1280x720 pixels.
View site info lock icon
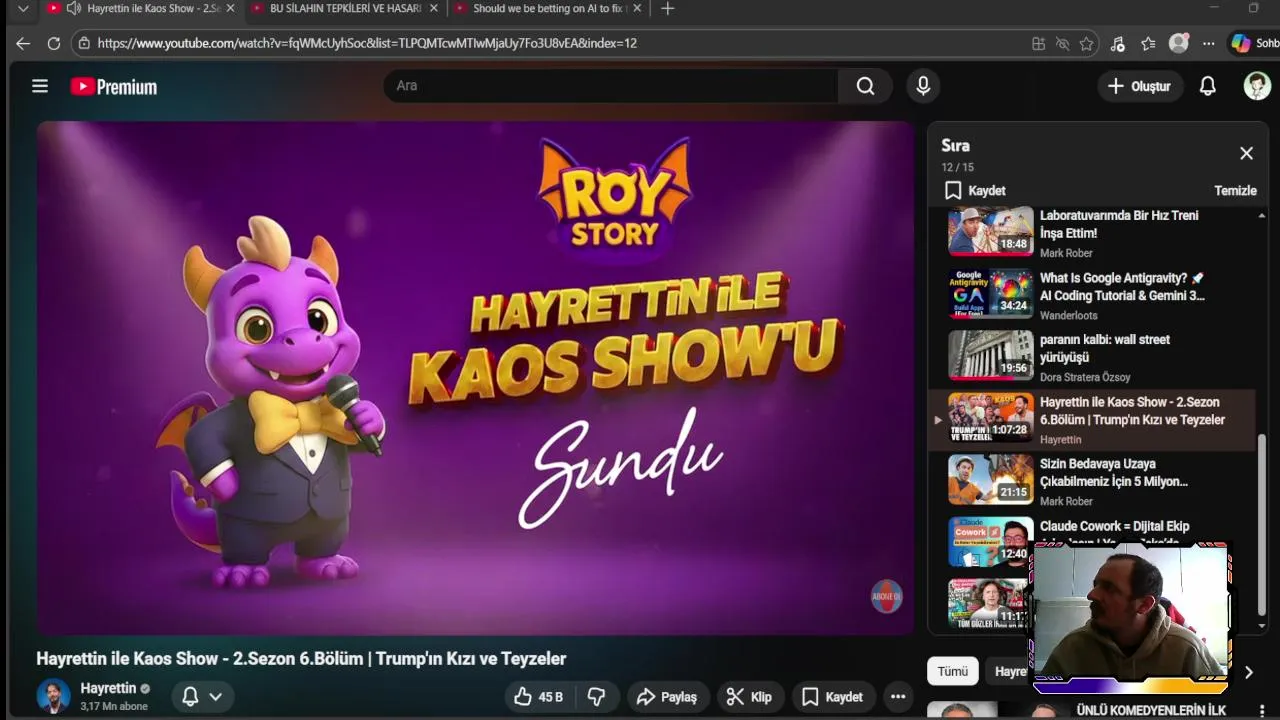(x=84, y=43)
